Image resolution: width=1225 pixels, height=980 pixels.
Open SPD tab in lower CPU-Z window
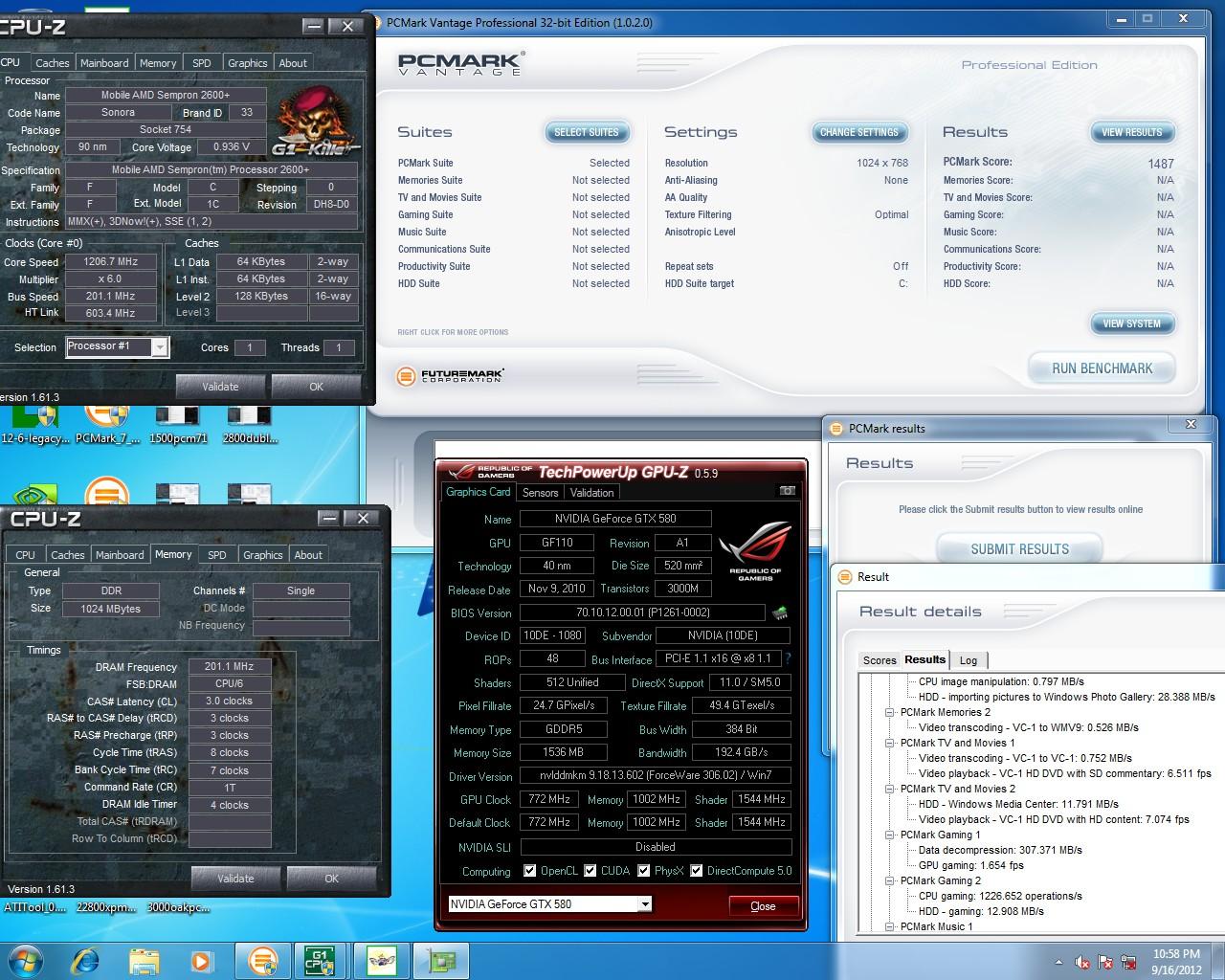click(217, 555)
